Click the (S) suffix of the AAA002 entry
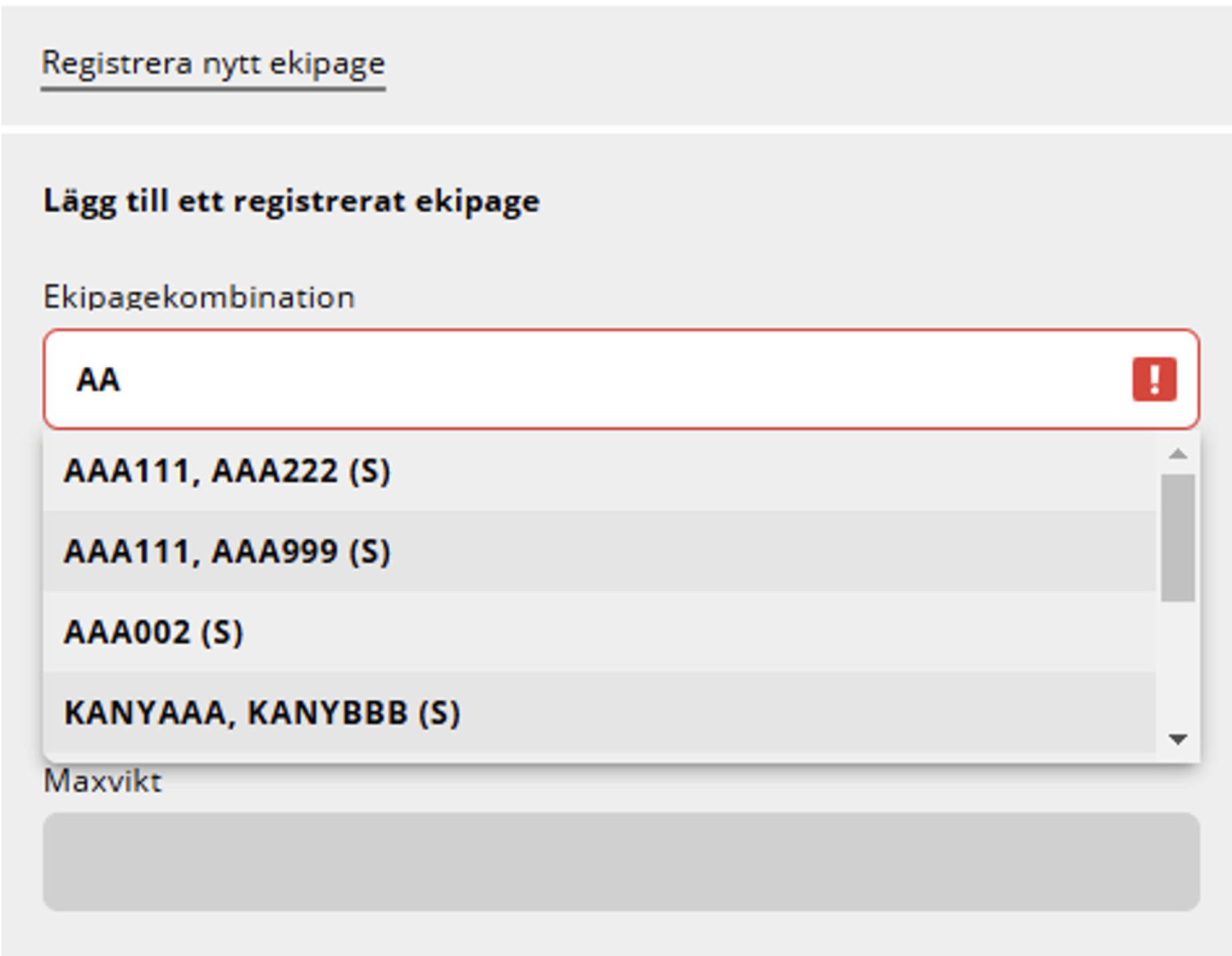The image size is (1232, 956). [x=222, y=632]
